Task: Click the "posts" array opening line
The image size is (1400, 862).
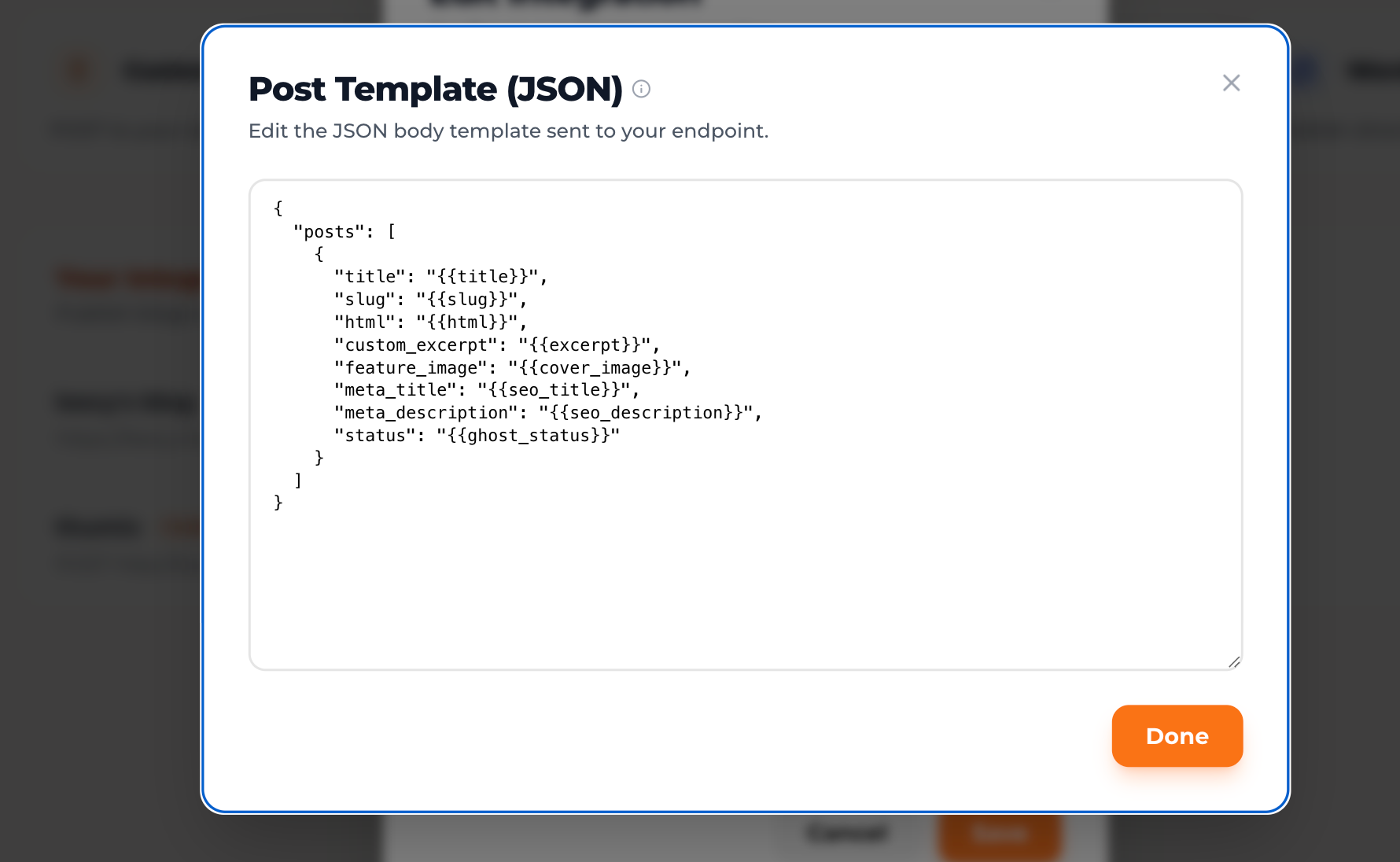Action: tap(344, 232)
